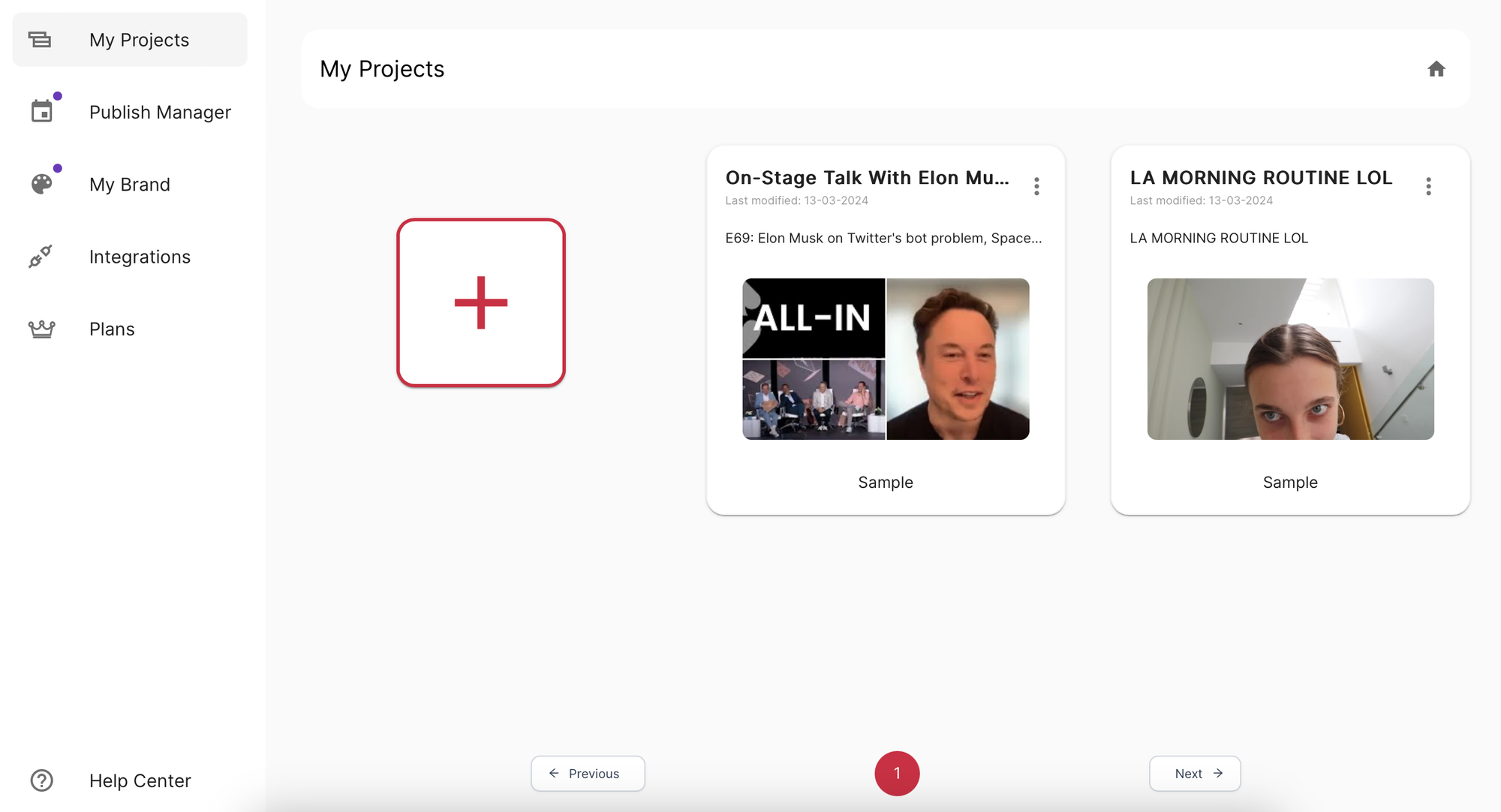Open the All-In Elon Musk video thumbnail
The height and width of the screenshot is (812, 1501).
coord(886,359)
